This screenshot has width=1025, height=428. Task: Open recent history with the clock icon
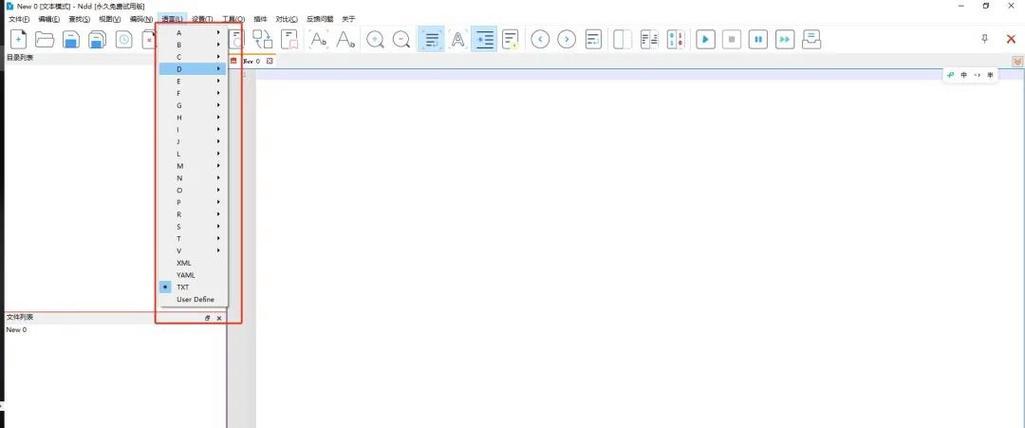[124, 39]
